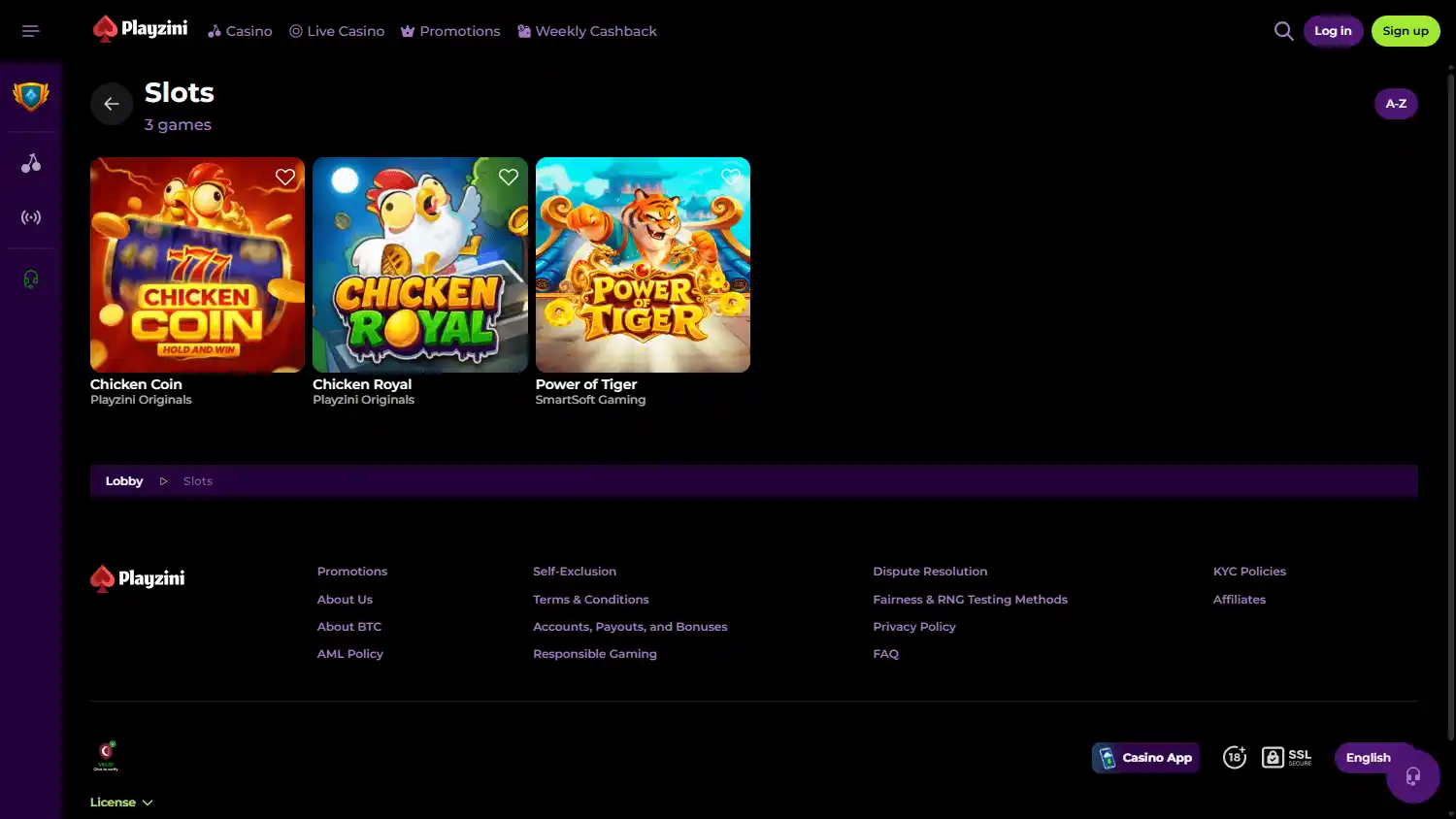1456x819 pixels.
Task: Click the headset support icon in the sidebar
Action: click(31, 279)
